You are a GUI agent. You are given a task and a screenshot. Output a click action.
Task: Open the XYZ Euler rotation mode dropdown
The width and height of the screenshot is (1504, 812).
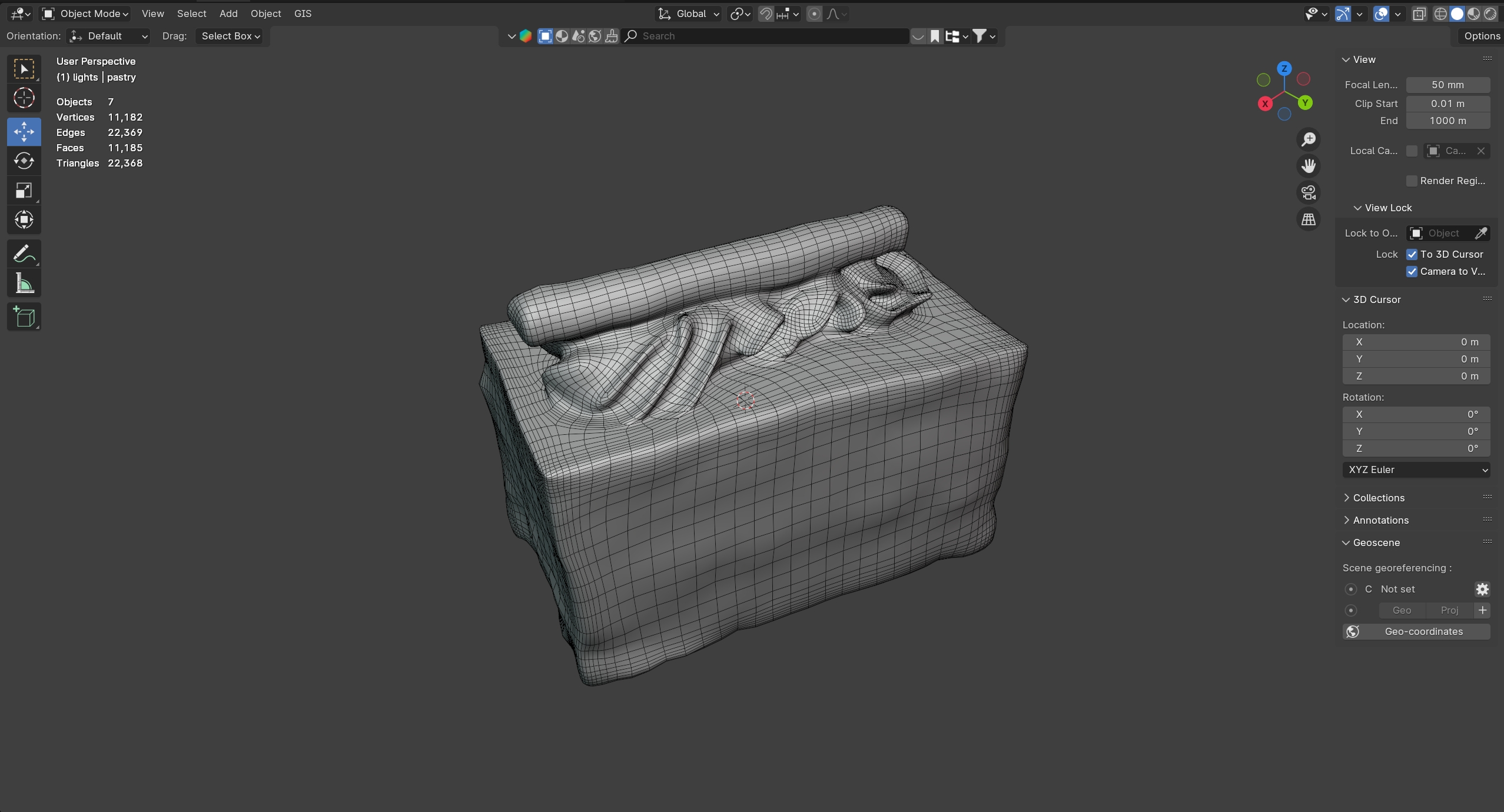coord(1416,470)
